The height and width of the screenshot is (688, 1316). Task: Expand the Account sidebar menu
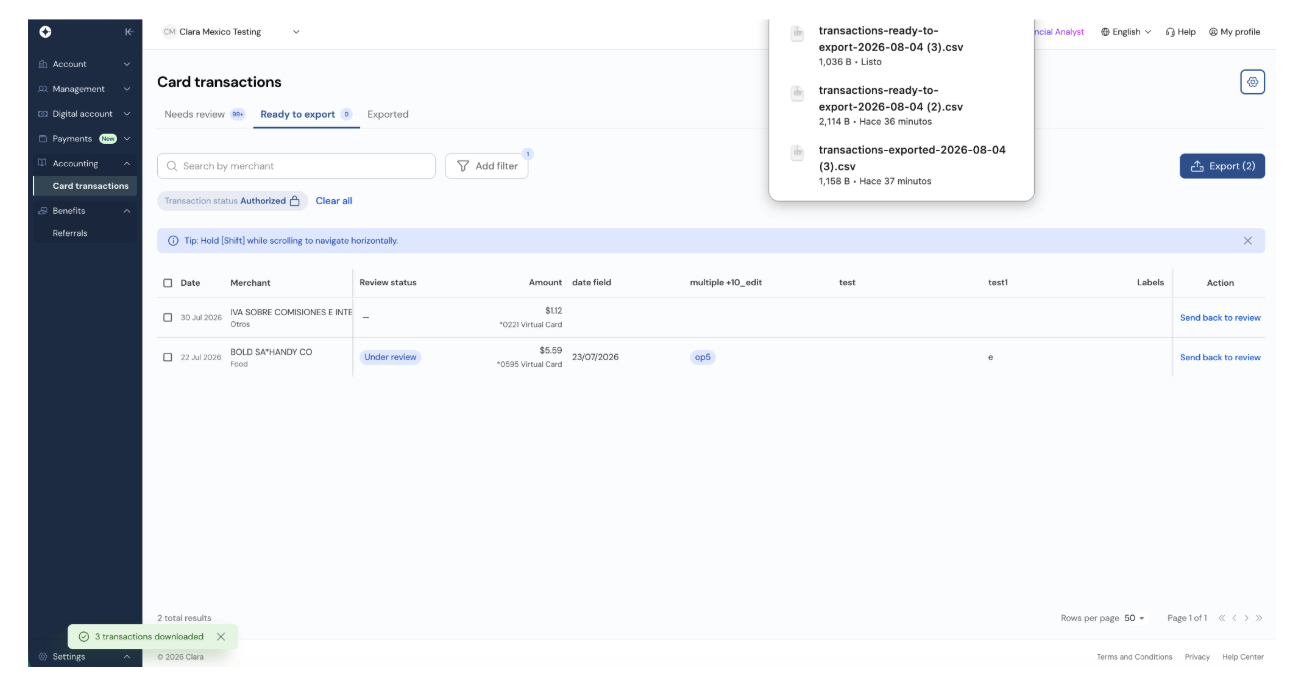point(85,64)
